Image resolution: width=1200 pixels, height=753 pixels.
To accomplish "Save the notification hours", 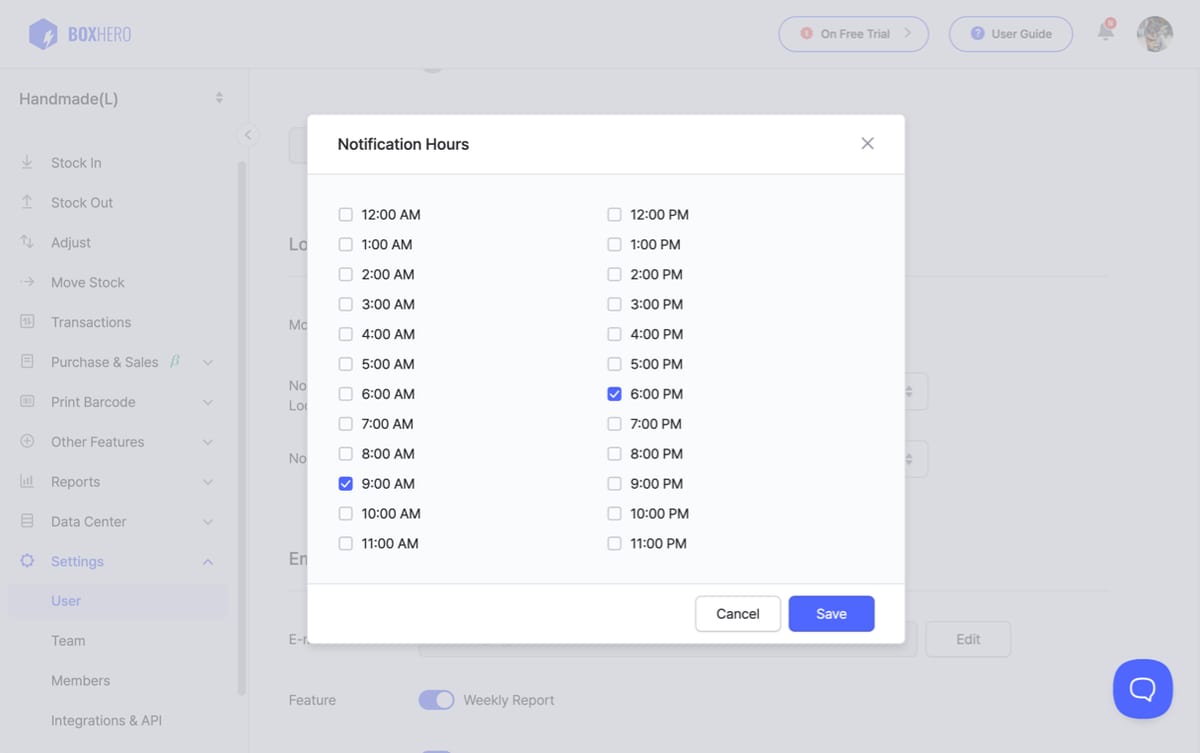I will tap(831, 613).
